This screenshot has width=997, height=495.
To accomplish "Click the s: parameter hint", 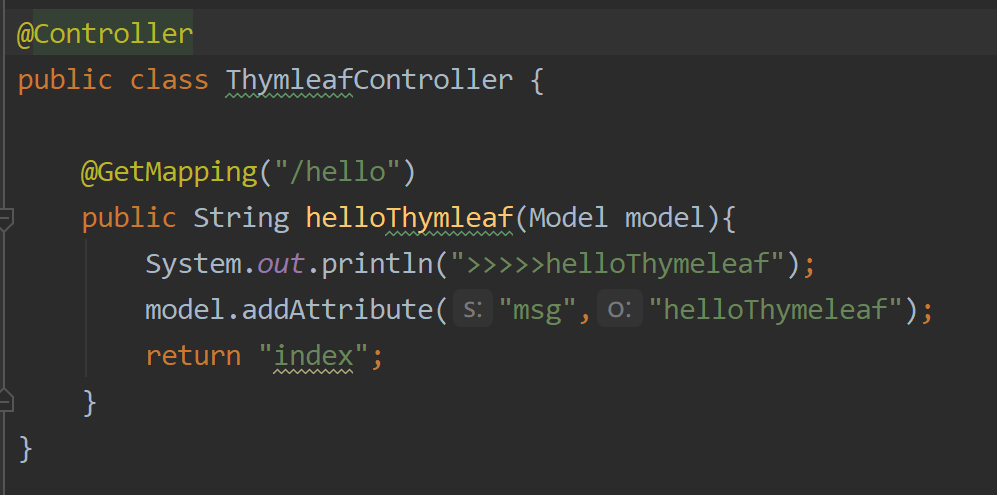I will (472, 310).
